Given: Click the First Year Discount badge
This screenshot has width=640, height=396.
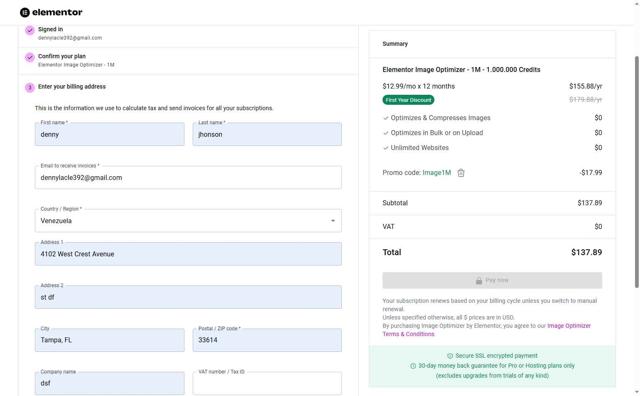Looking at the screenshot, I should [x=408, y=100].
